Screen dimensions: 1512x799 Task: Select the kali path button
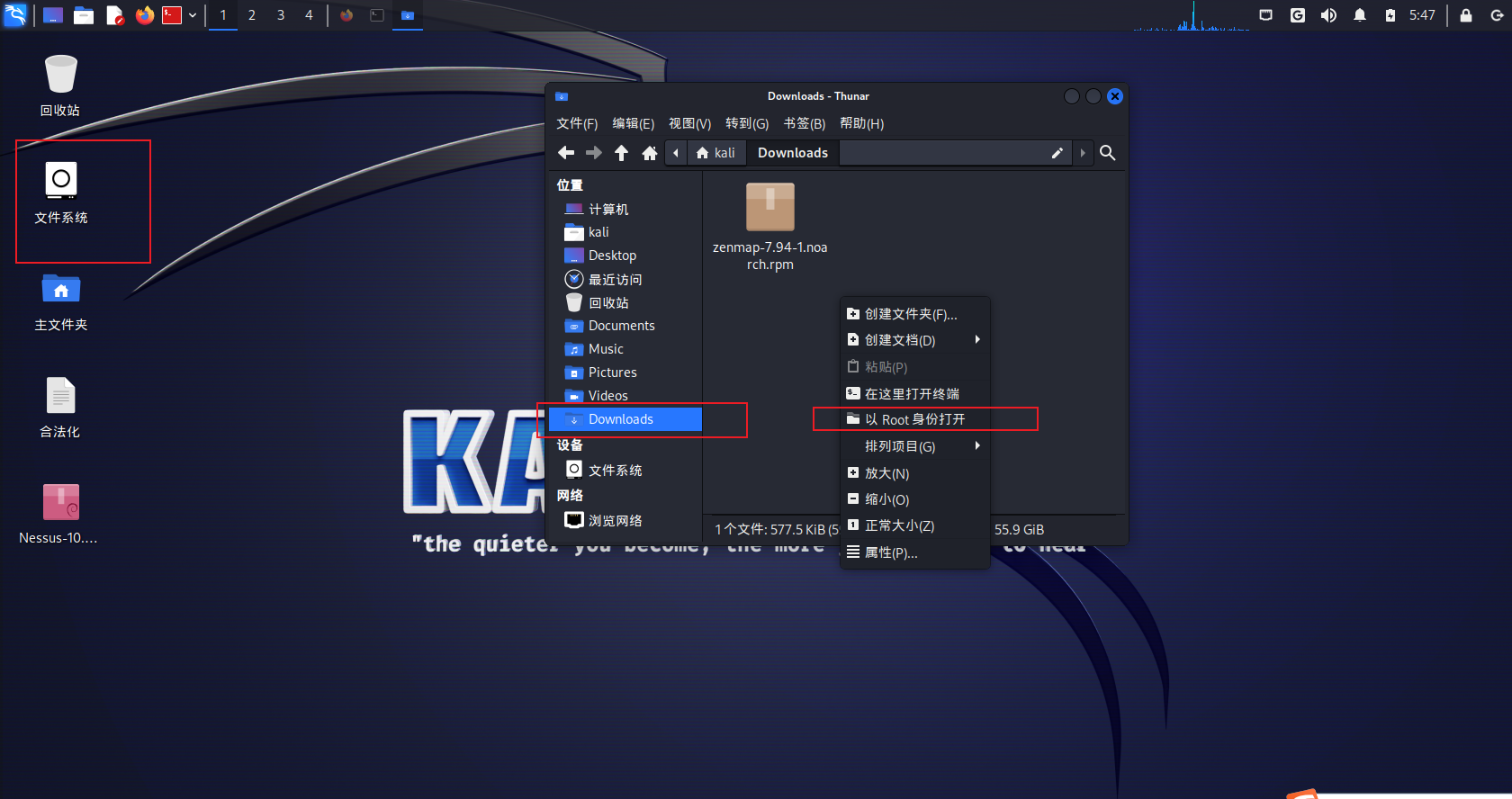click(x=716, y=153)
